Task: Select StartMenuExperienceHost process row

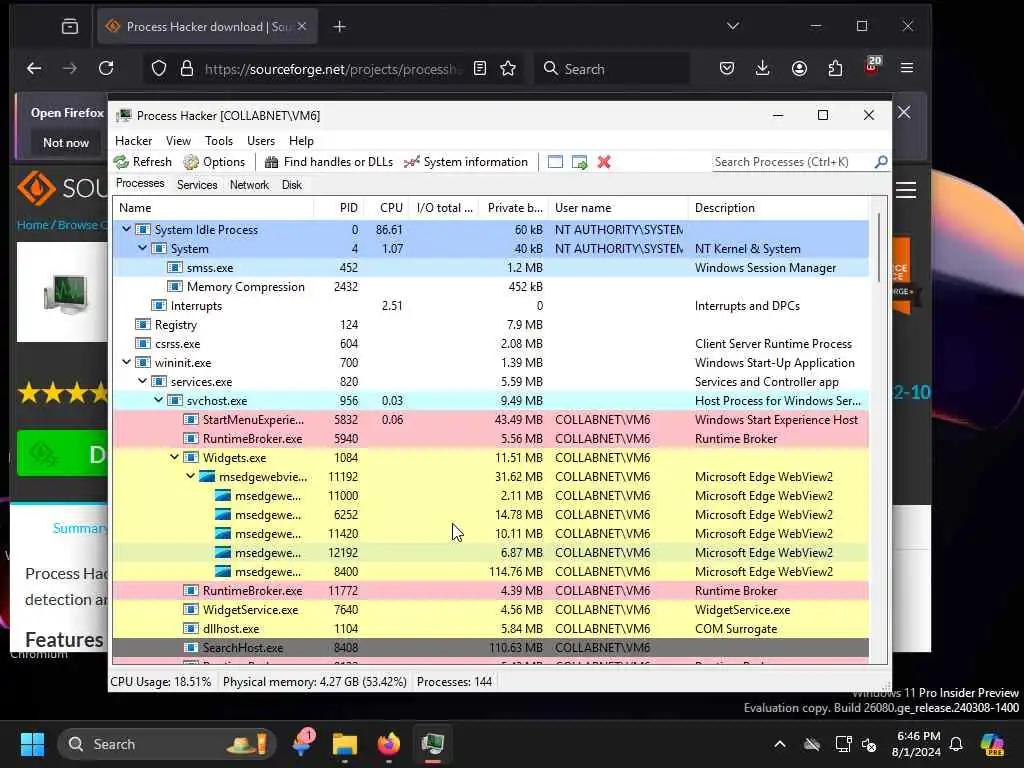Action: 491,419
